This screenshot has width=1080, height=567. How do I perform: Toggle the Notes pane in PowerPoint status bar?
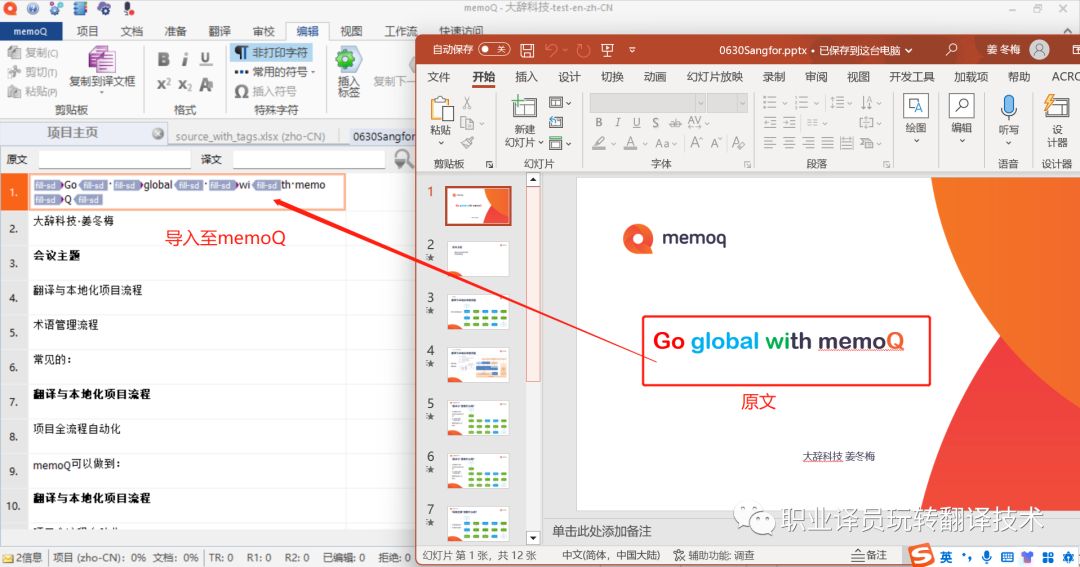[x=868, y=555]
